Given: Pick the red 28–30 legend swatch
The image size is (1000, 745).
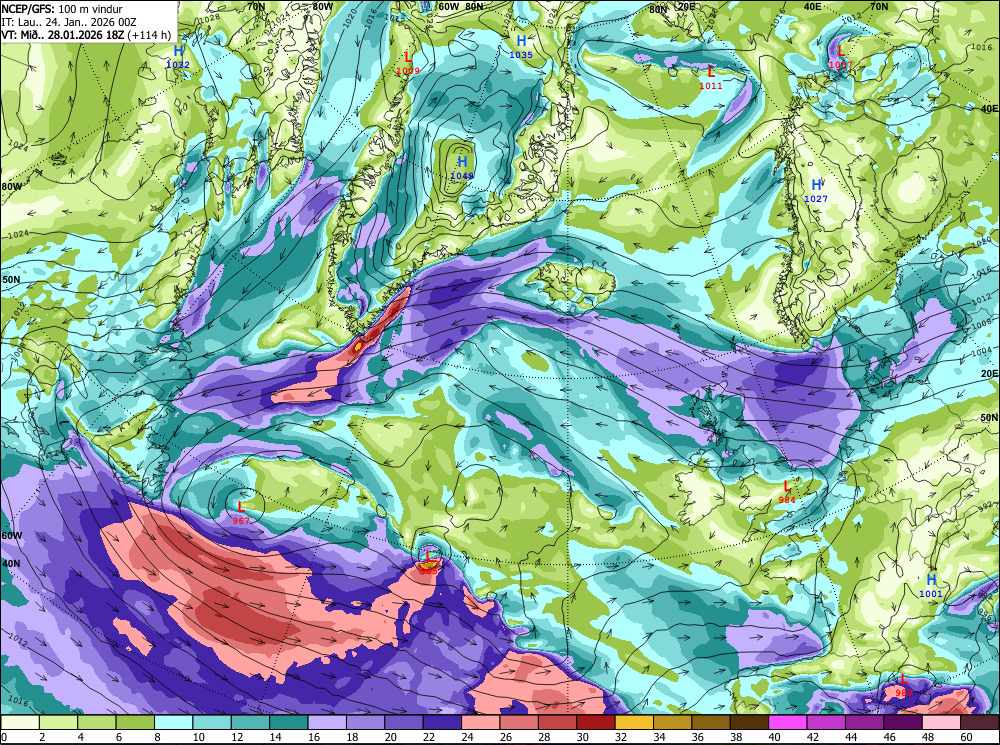Looking at the screenshot, I should (557, 722).
